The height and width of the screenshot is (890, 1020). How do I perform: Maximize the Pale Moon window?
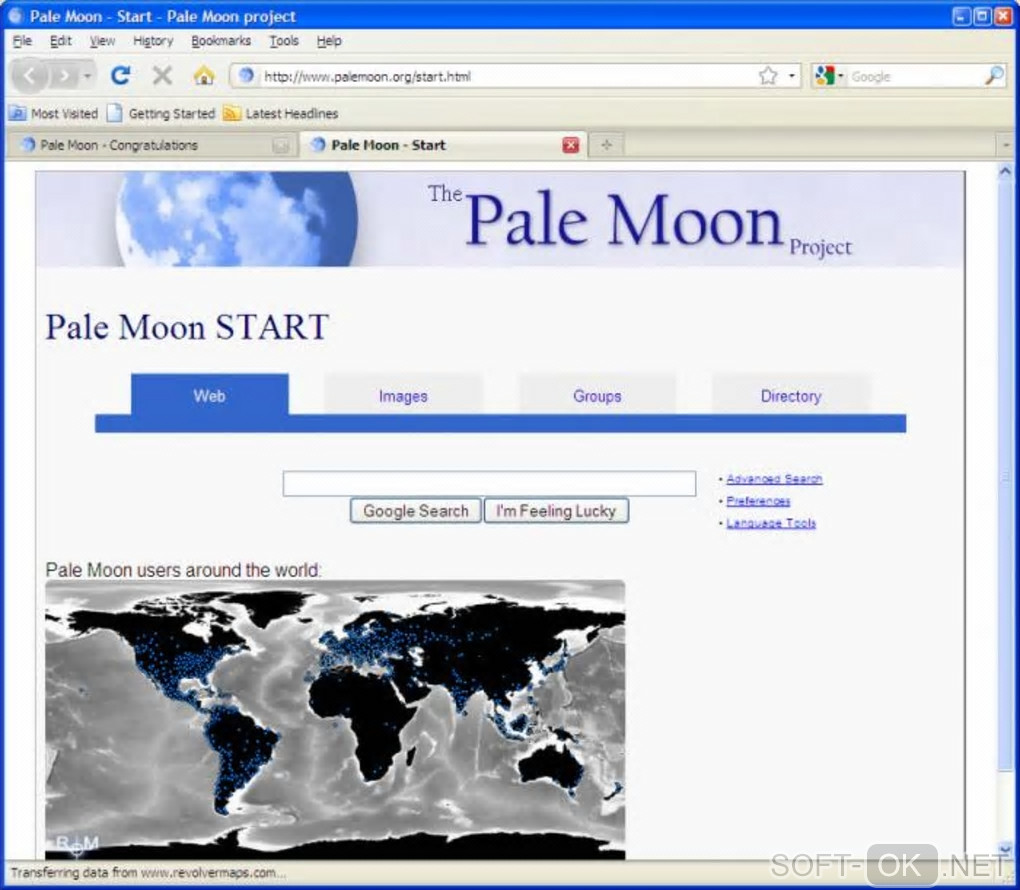(x=982, y=16)
